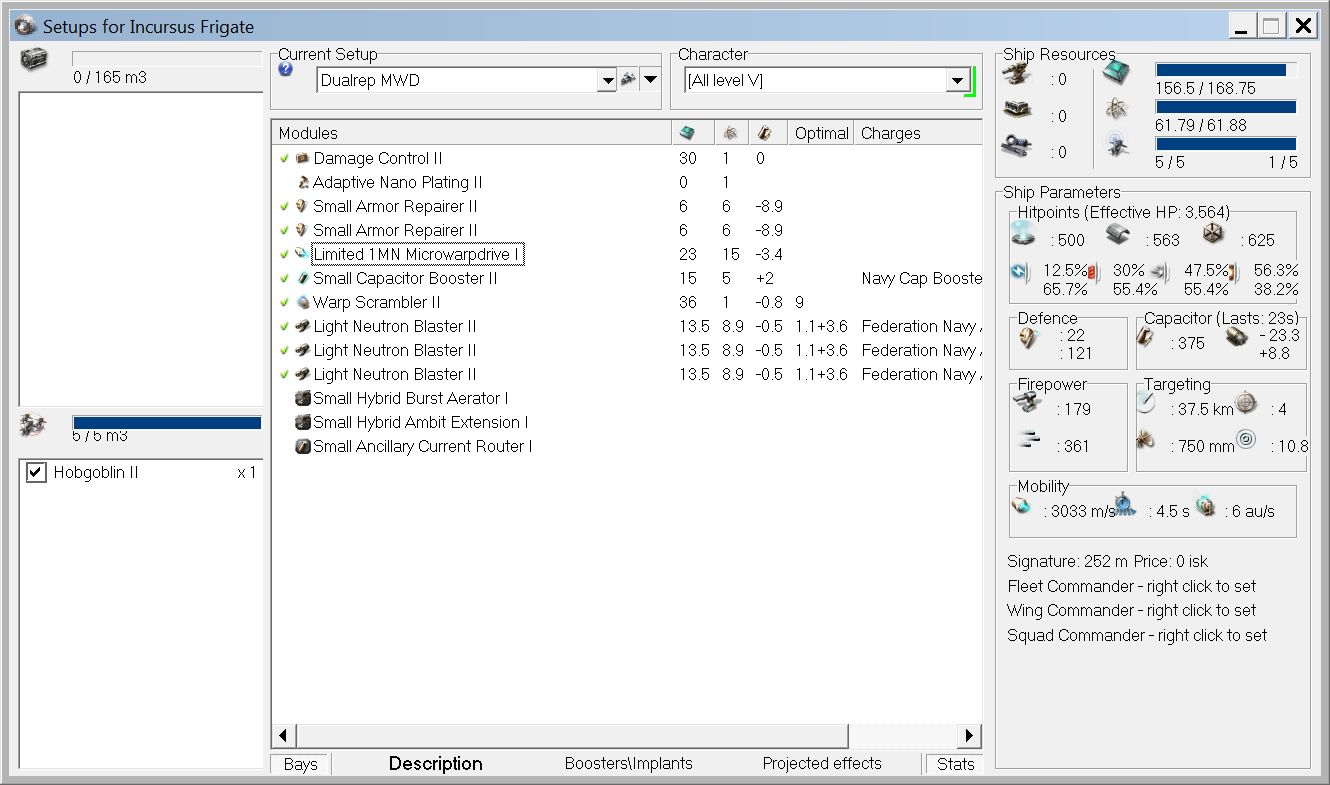The height and width of the screenshot is (785, 1330).
Task: Click the sensor strength icon next to 10.8
Action: (1245, 438)
